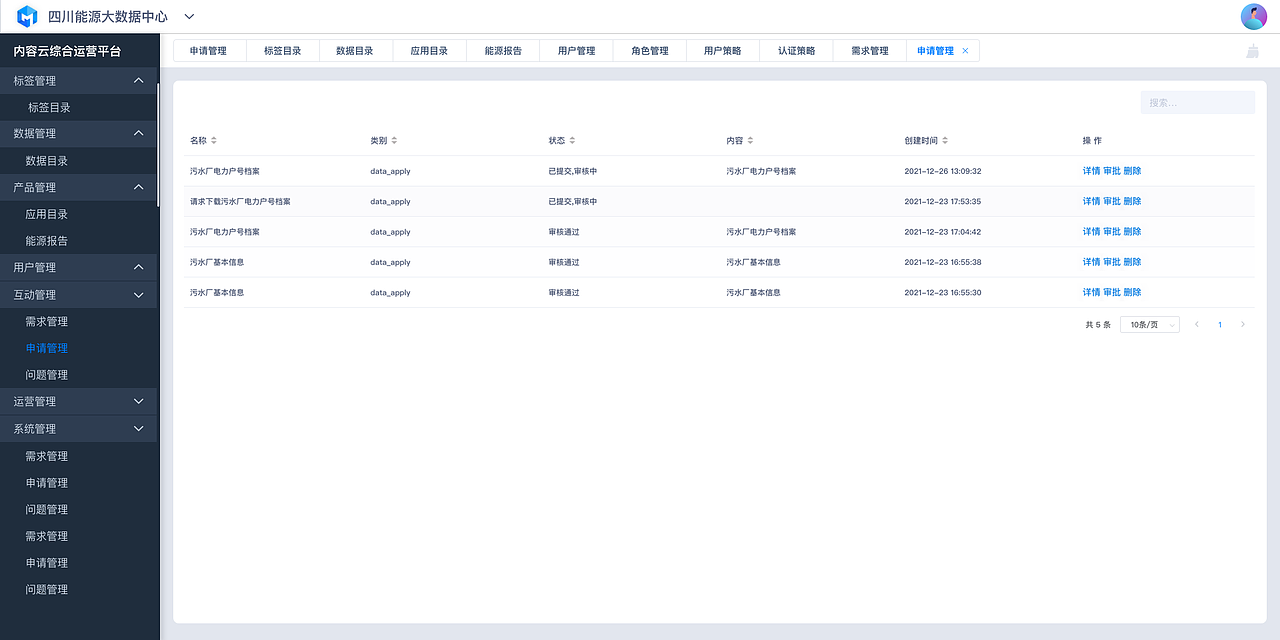Sort the 类别 column by its sort icon
1280x640 pixels.
point(393,140)
